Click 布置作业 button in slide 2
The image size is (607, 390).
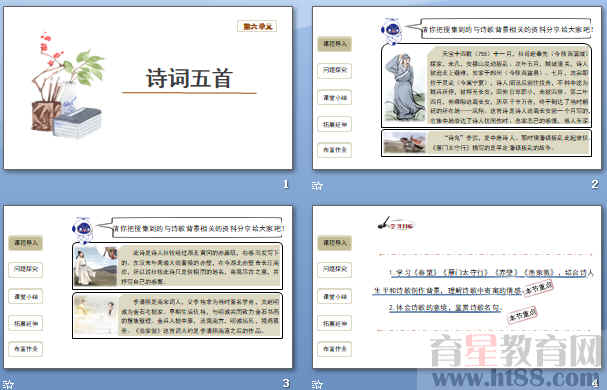334,150
